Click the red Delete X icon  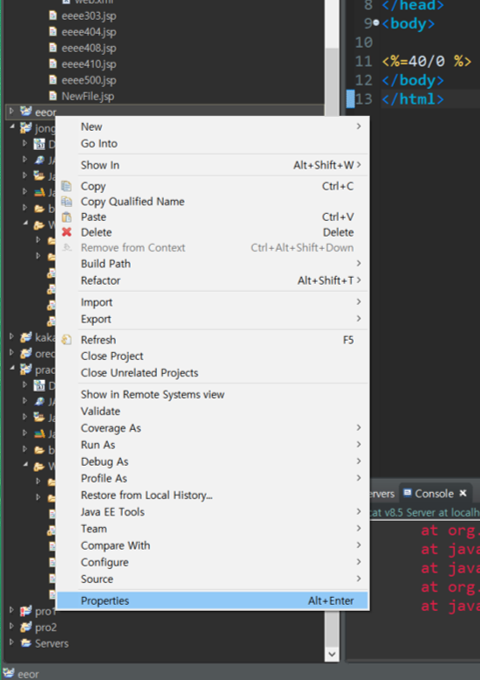tap(66, 232)
